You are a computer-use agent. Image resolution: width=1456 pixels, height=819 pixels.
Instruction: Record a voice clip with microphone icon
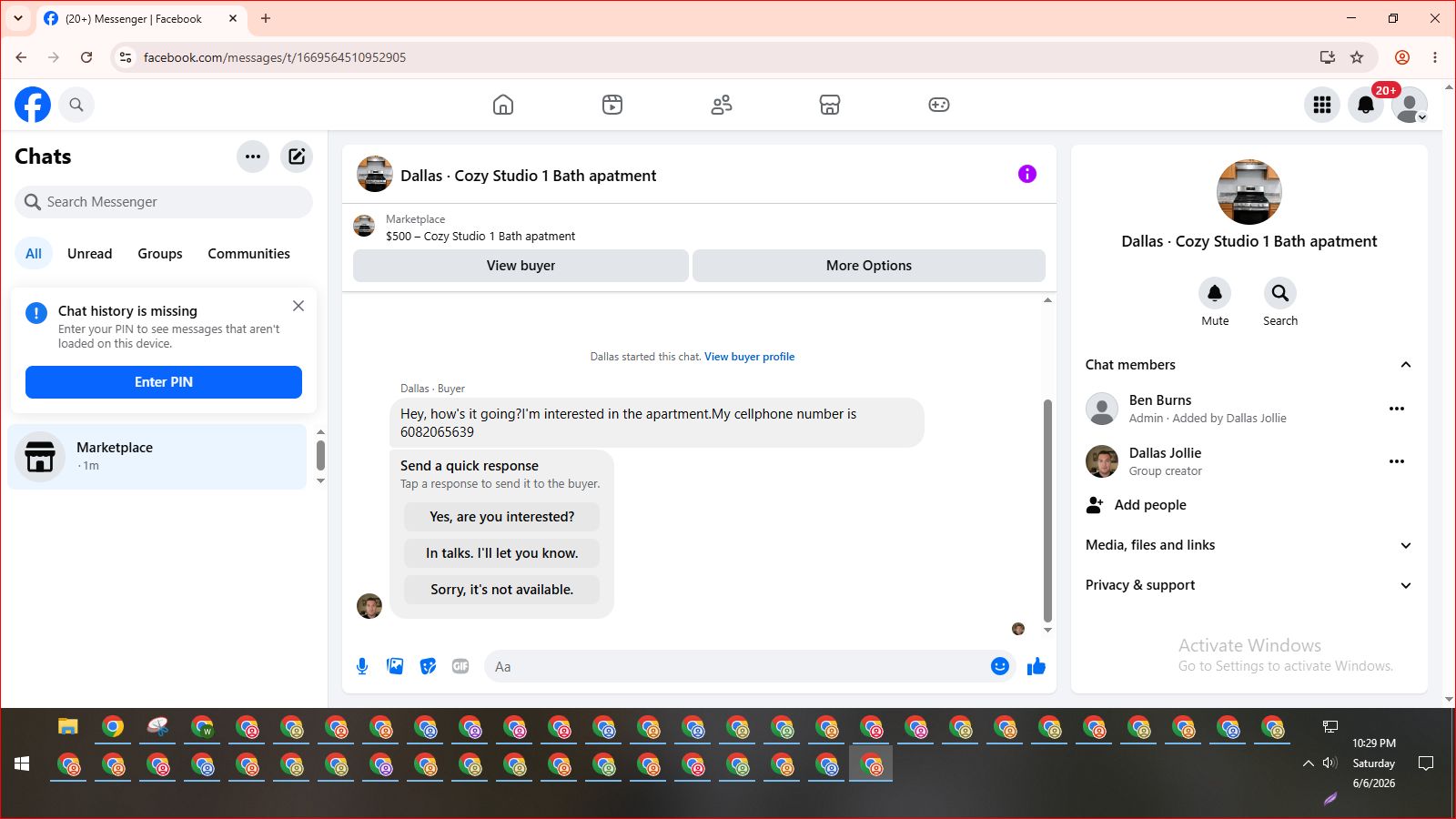362,666
